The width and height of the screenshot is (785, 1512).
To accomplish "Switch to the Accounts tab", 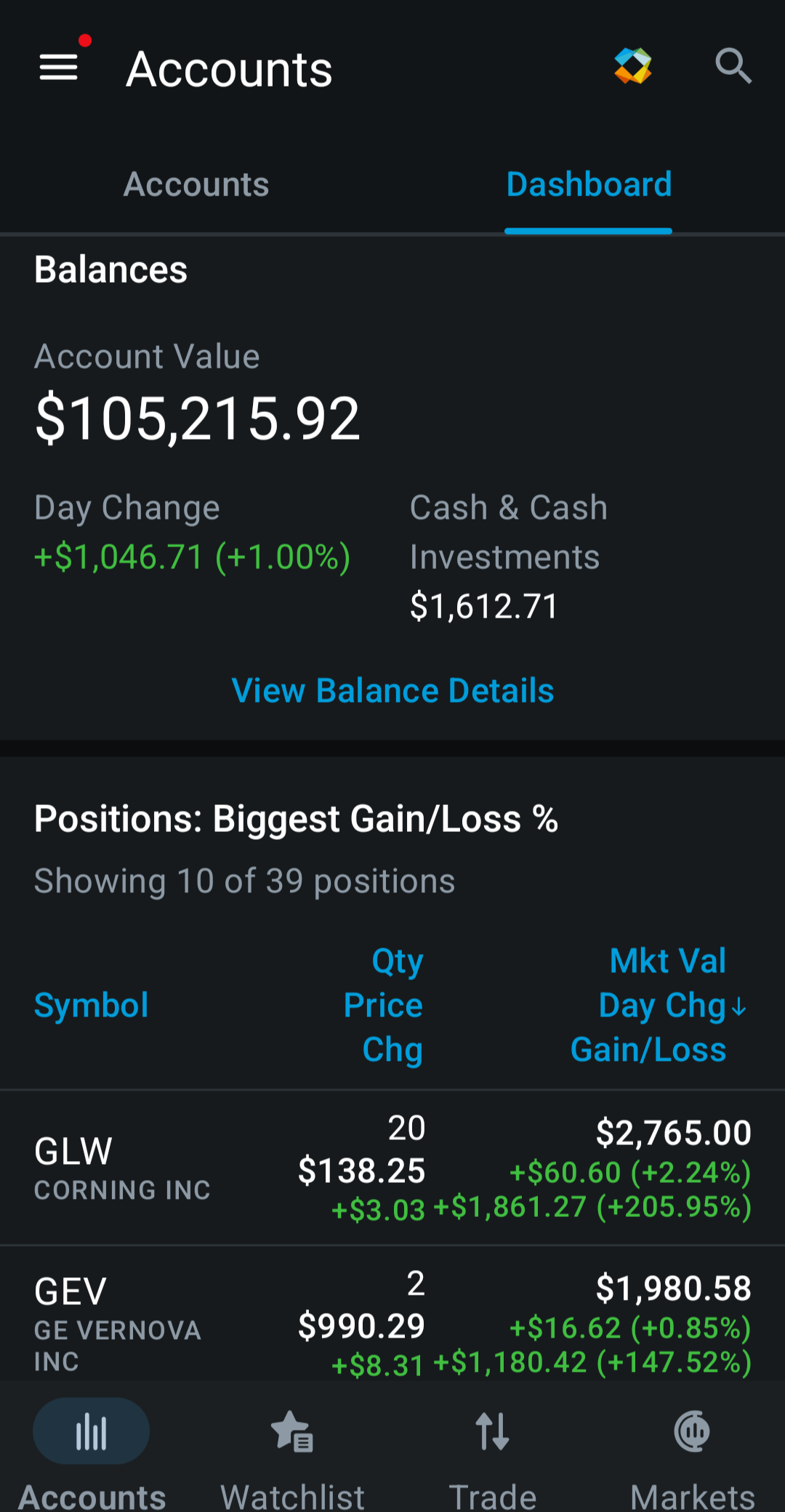I will [196, 185].
